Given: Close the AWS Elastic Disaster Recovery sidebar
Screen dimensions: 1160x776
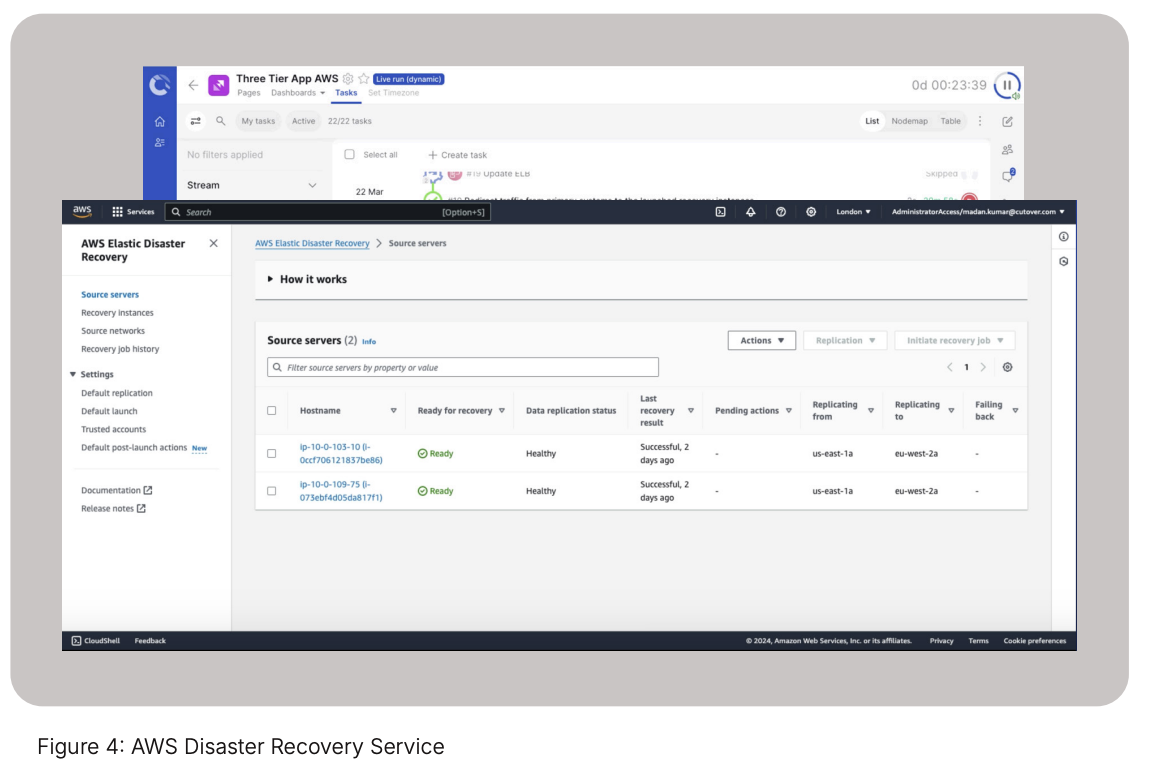Looking at the screenshot, I should pyautogui.click(x=214, y=243).
